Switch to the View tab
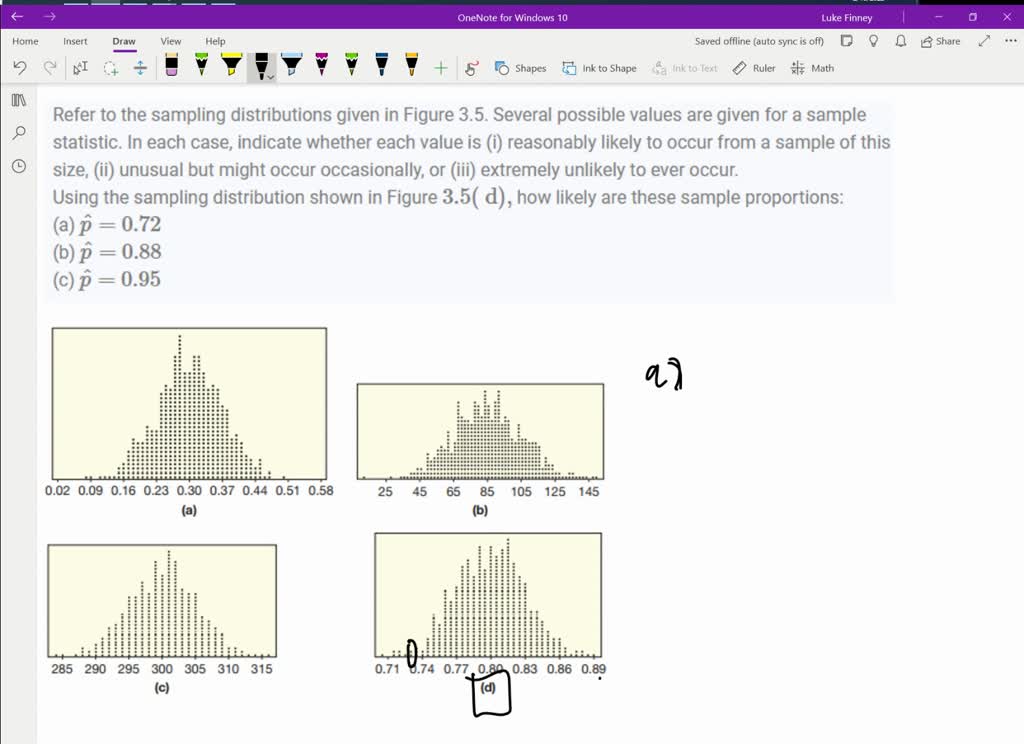1024x744 pixels. 170,41
